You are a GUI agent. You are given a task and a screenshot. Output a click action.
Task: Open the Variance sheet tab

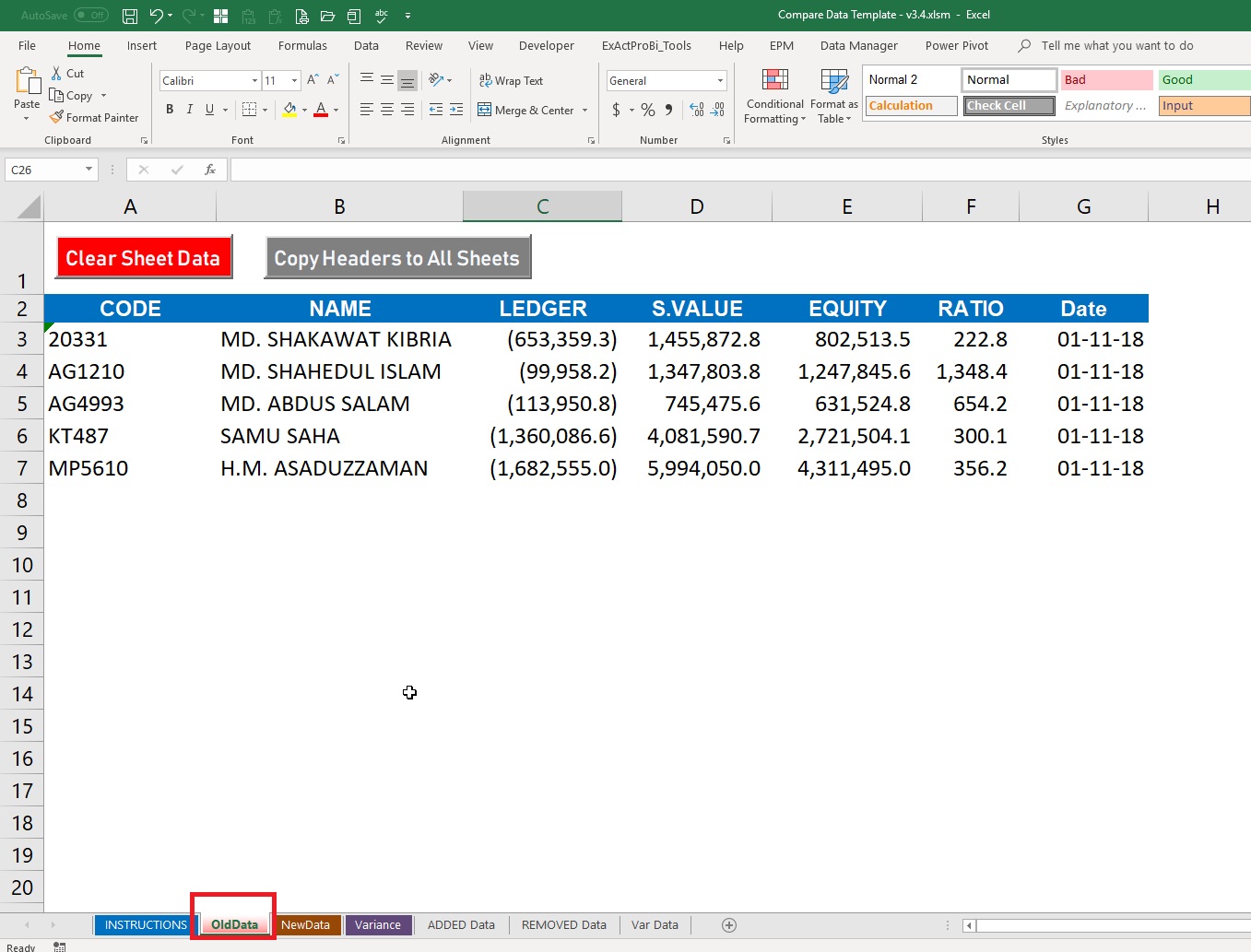[378, 925]
